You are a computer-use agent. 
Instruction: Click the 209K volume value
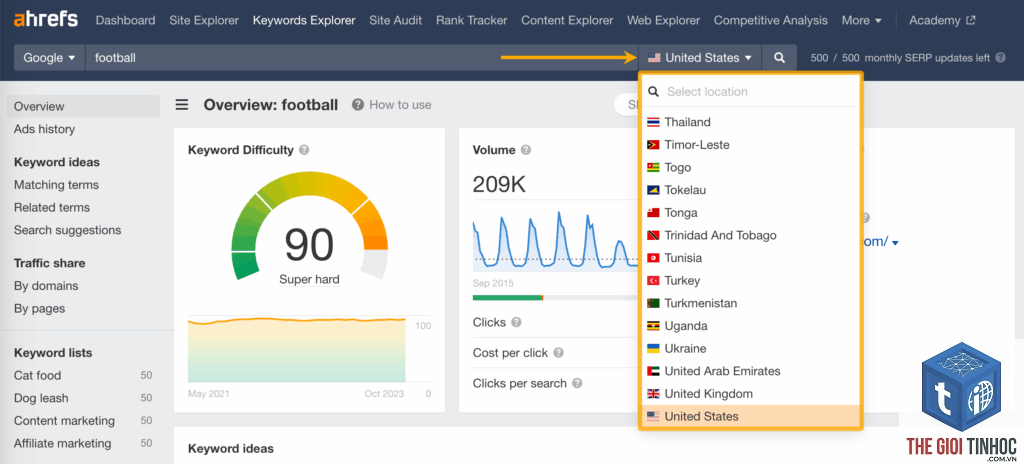pos(499,184)
